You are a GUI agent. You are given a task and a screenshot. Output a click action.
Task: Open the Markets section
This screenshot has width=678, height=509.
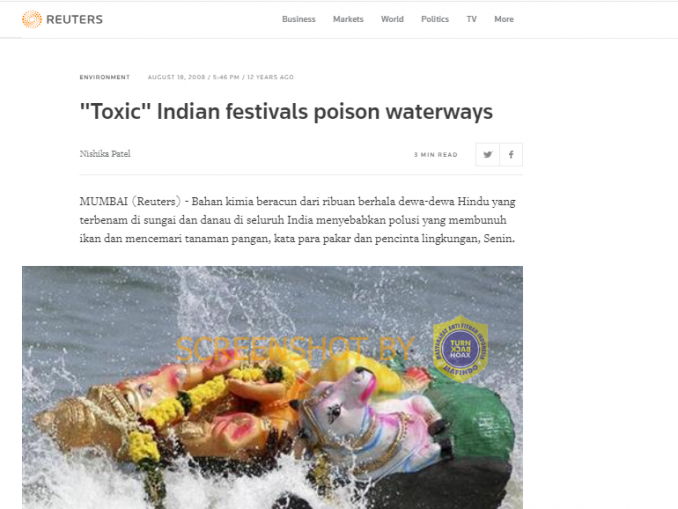pos(348,19)
